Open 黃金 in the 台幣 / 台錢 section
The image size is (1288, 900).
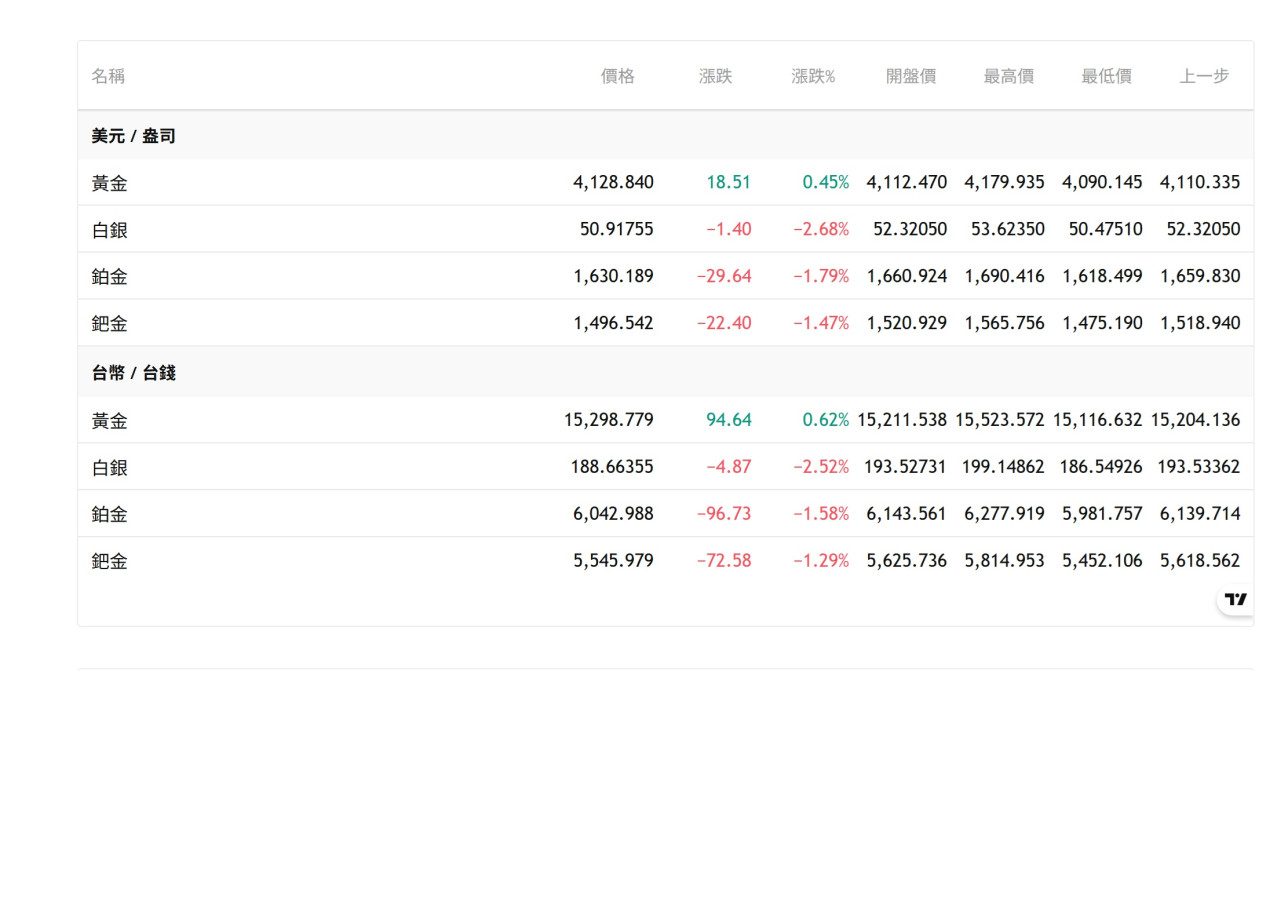[110, 421]
